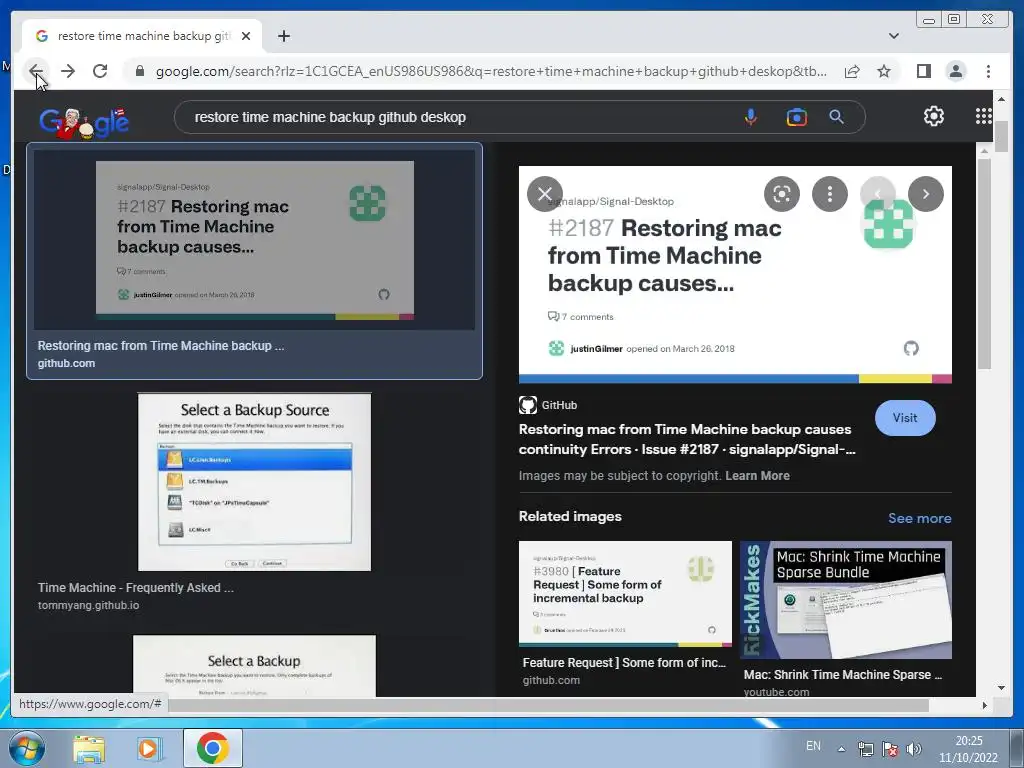The image size is (1024, 768).
Task: Search by voice using the microphone icon
Action: 750,117
